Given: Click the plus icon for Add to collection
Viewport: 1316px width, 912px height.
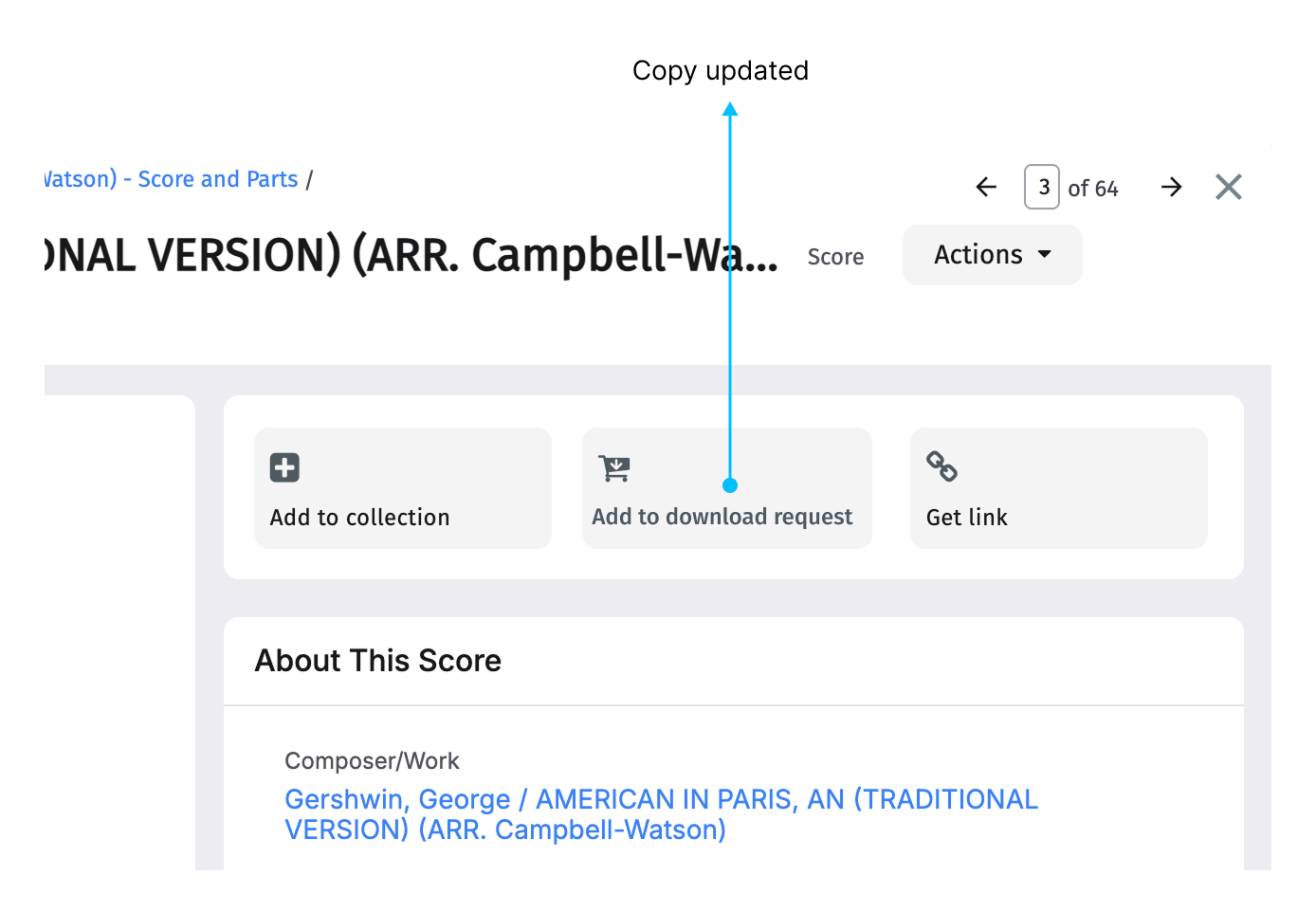Looking at the screenshot, I should coord(284,467).
